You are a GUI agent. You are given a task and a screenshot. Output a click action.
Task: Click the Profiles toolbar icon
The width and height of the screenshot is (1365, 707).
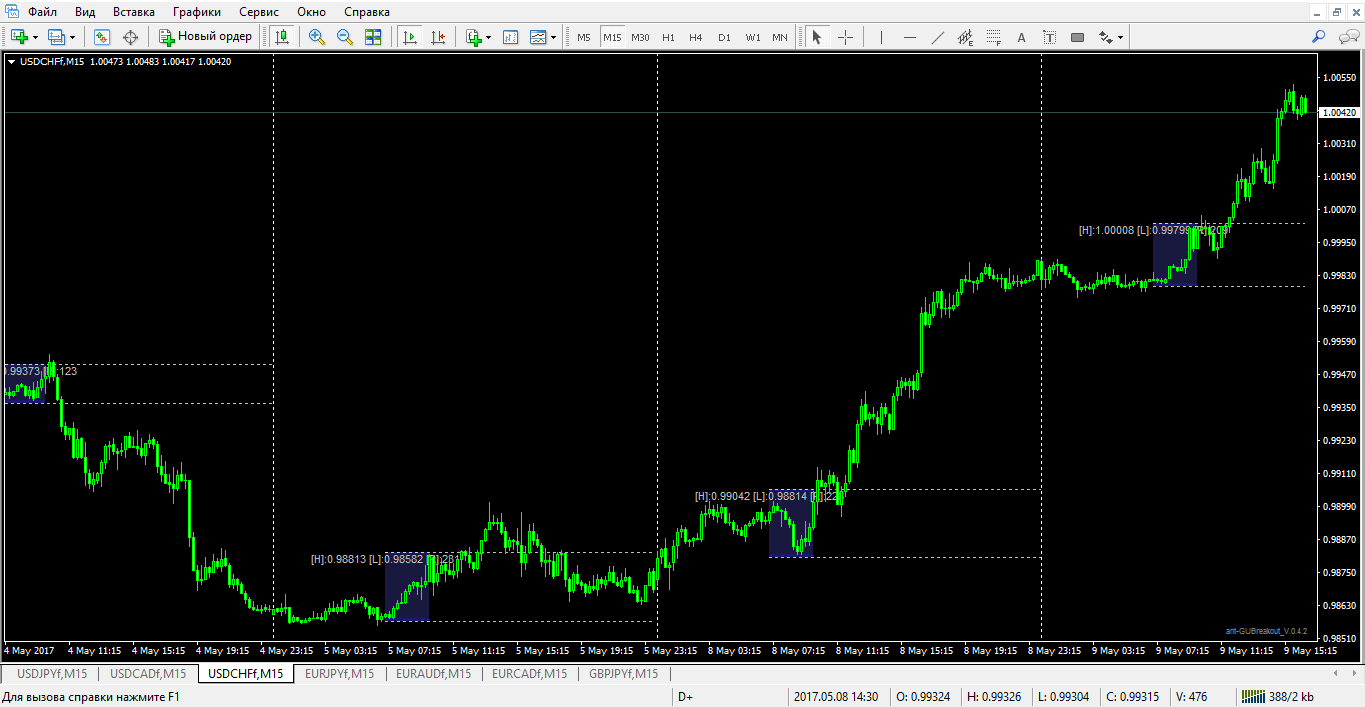(56, 37)
